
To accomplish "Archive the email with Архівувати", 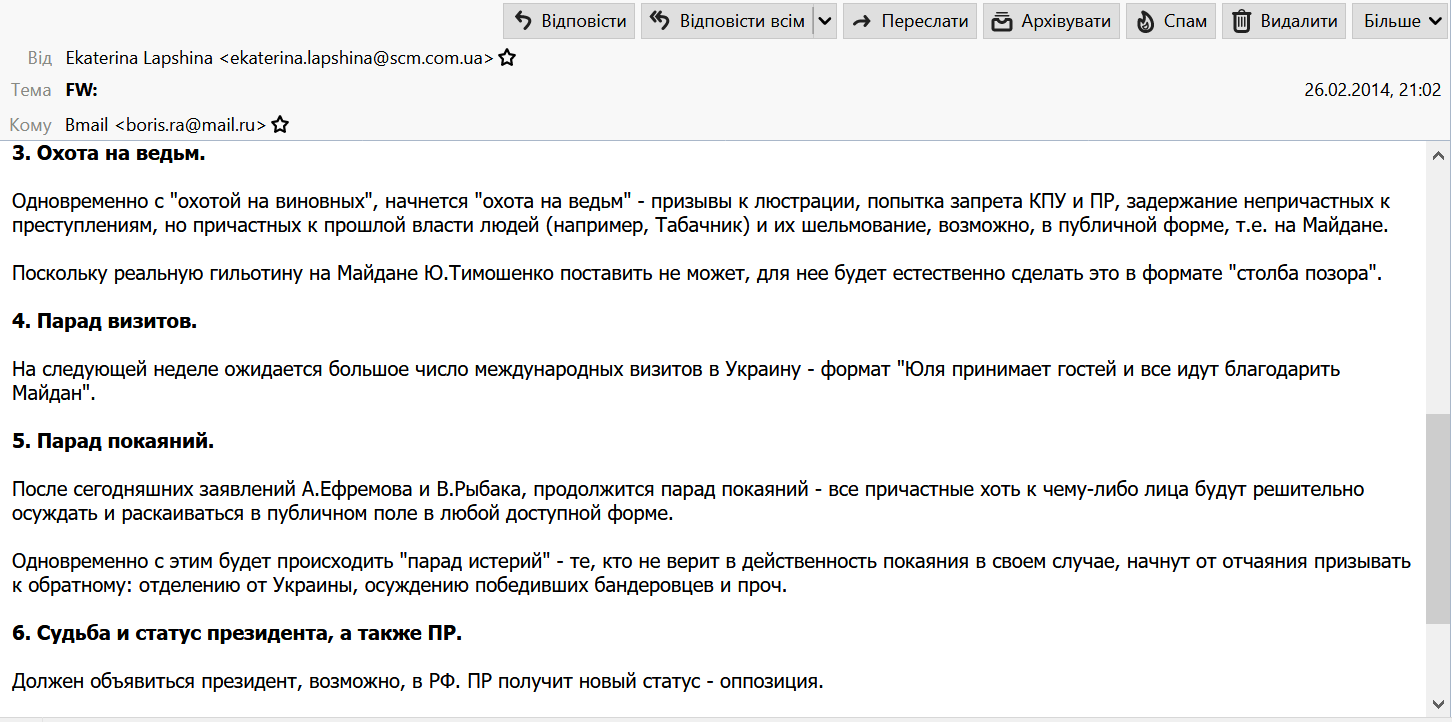I will click(1051, 21).
